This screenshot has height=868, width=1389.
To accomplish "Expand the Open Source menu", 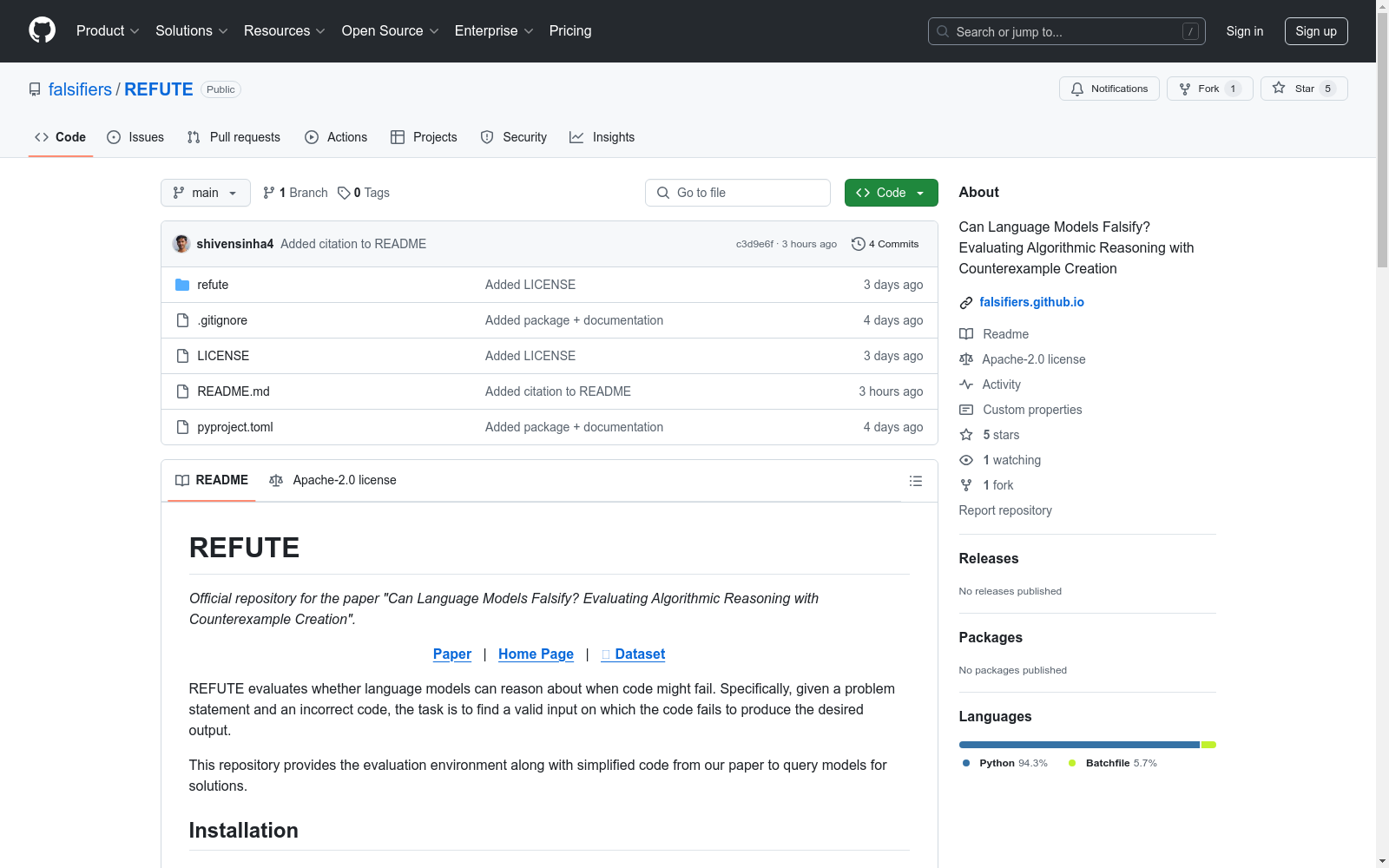I will coord(391,30).
